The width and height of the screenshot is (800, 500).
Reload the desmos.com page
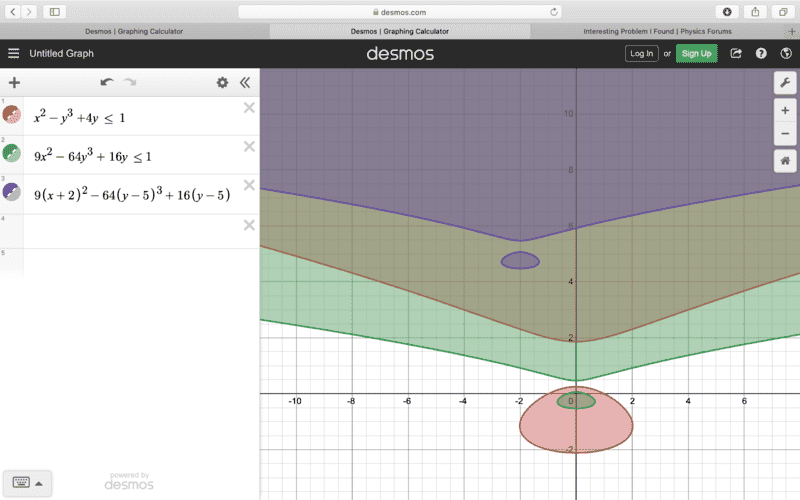click(554, 12)
